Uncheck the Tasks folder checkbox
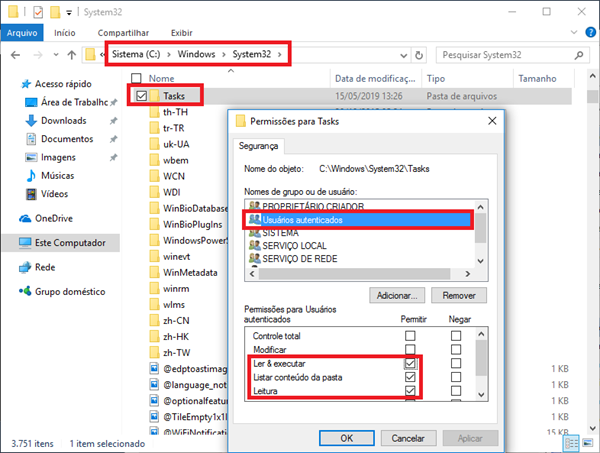The height and width of the screenshot is (453, 600). coord(141,96)
